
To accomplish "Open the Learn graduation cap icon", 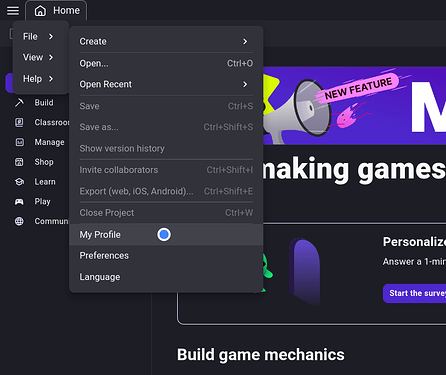I will [x=19, y=182].
